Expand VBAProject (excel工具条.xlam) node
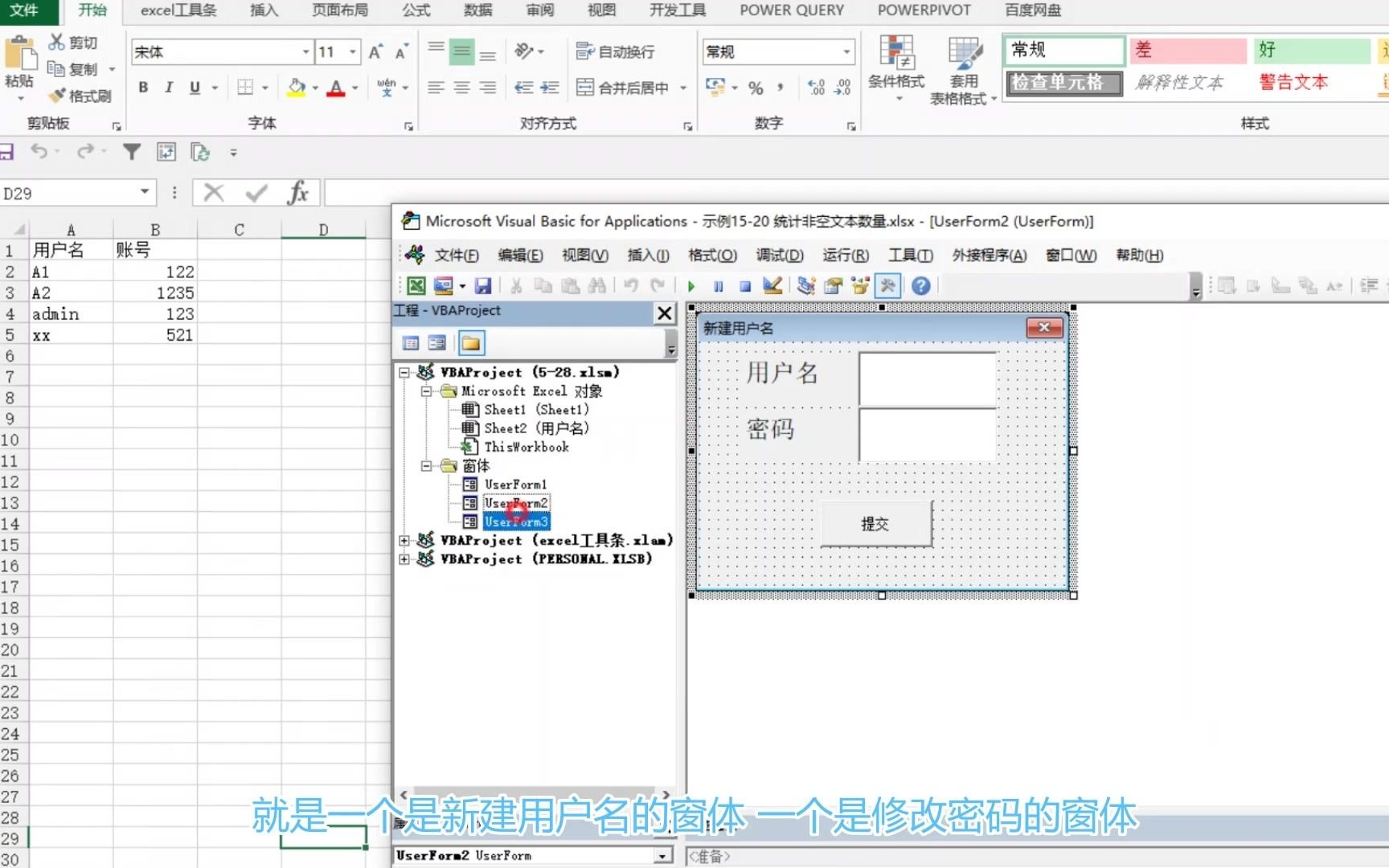Viewport: 1389px width, 868px height. 405,541
